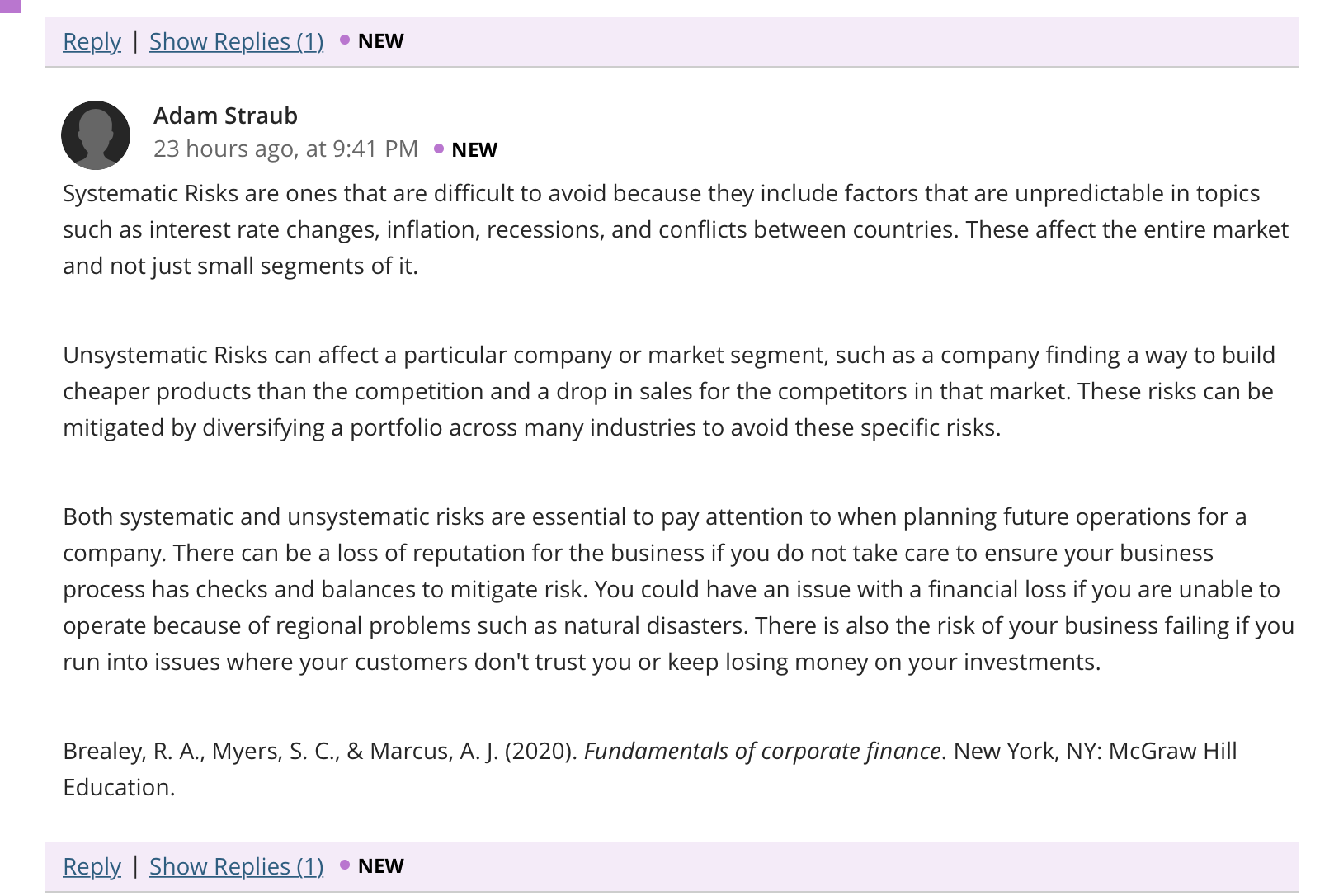Image resolution: width=1320 pixels, height=896 pixels.
Task: Click the purple unread dot in the bottom reply bar
Action: (x=345, y=865)
